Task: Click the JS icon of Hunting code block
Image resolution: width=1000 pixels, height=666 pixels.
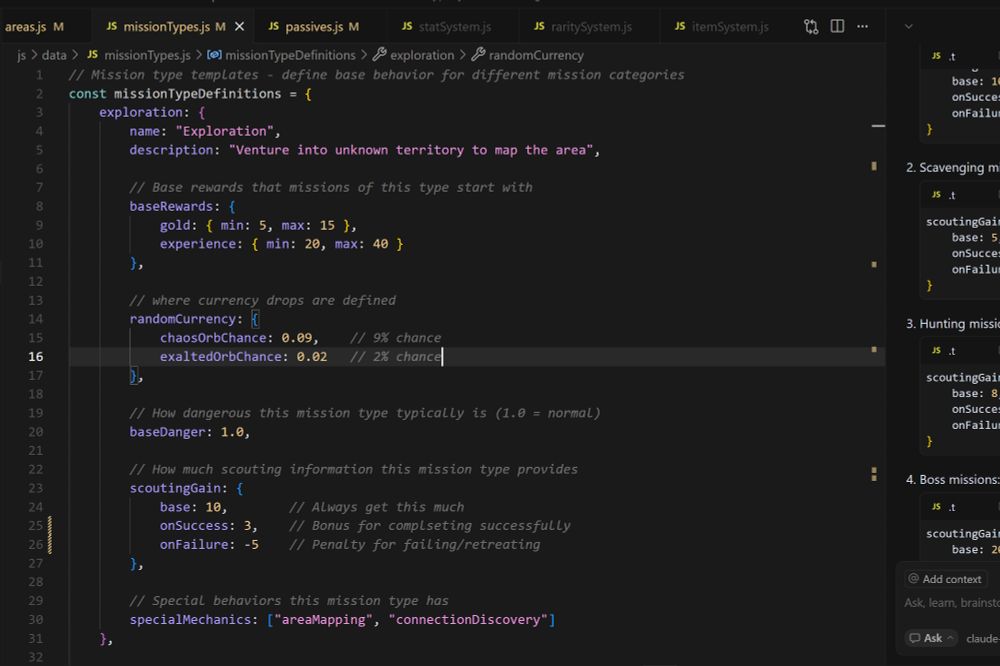Action: coord(936,350)
